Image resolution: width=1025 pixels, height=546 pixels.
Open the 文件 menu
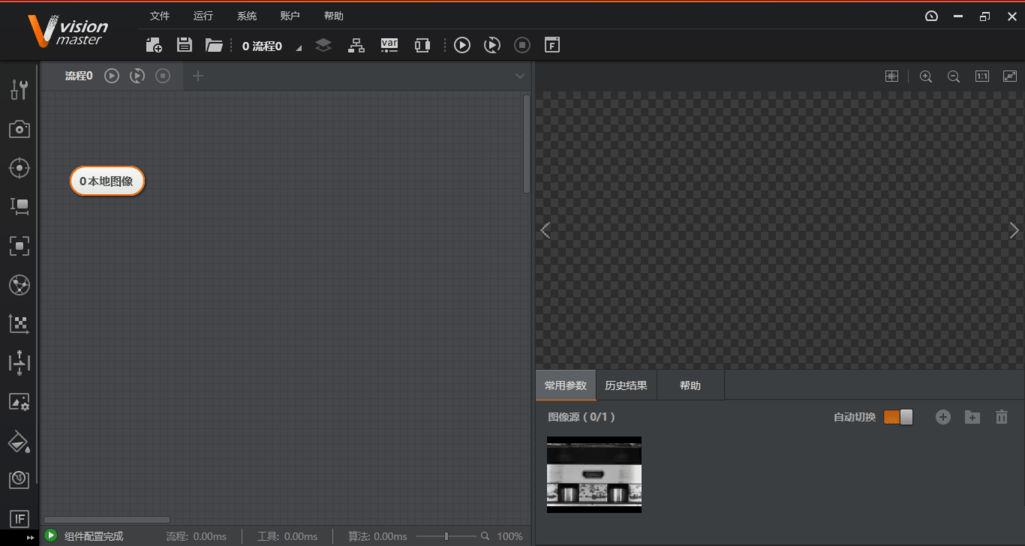tap(159, 16)
